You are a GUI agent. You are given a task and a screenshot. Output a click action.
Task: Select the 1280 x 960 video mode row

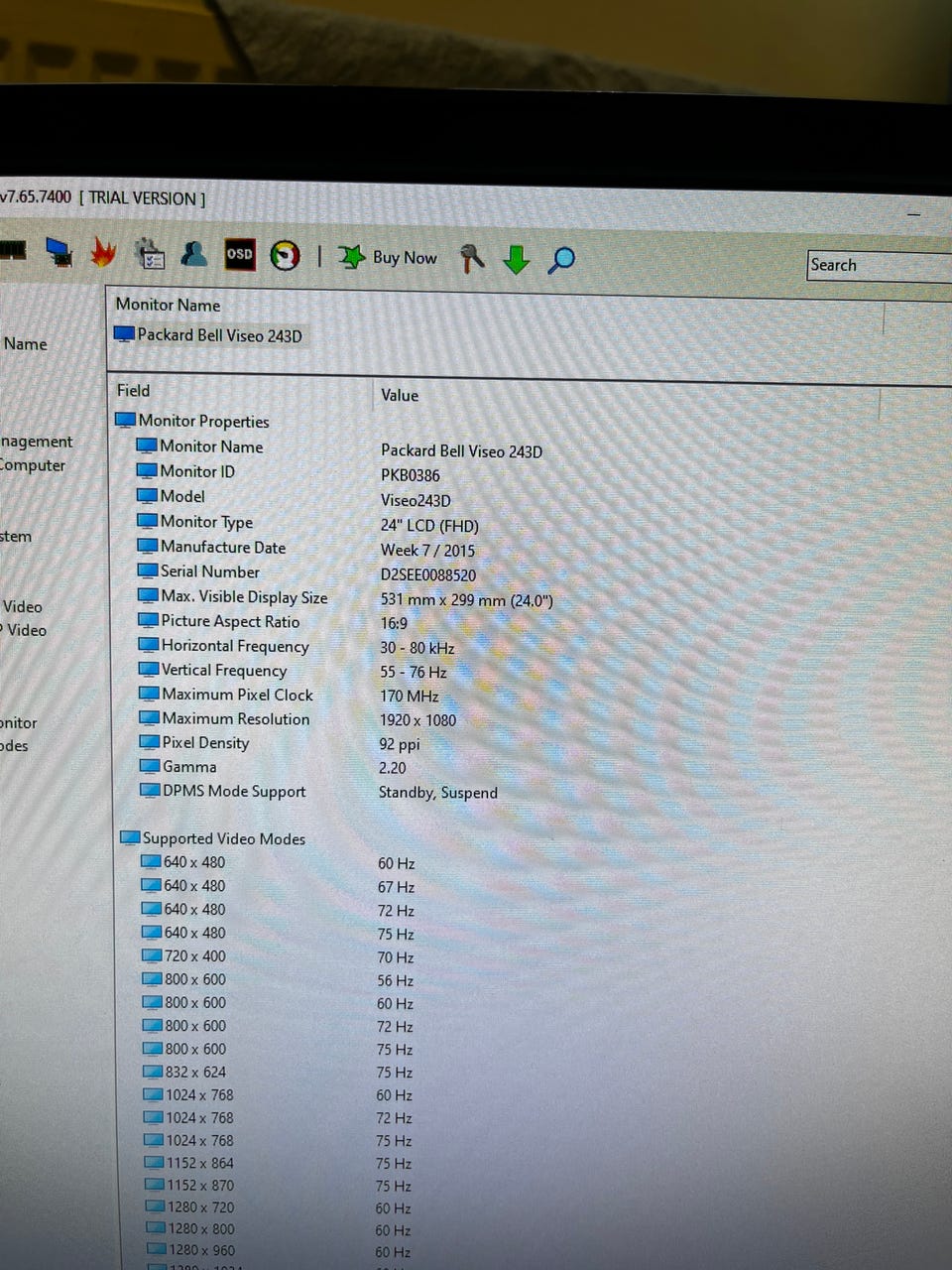click(278, 1251)
